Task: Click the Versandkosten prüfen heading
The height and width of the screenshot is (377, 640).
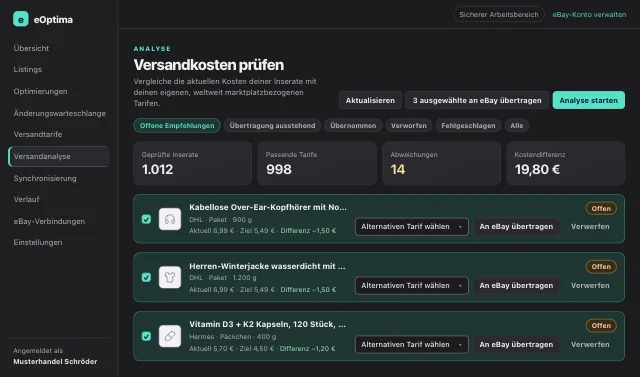Action: click(x=209, y=65)
